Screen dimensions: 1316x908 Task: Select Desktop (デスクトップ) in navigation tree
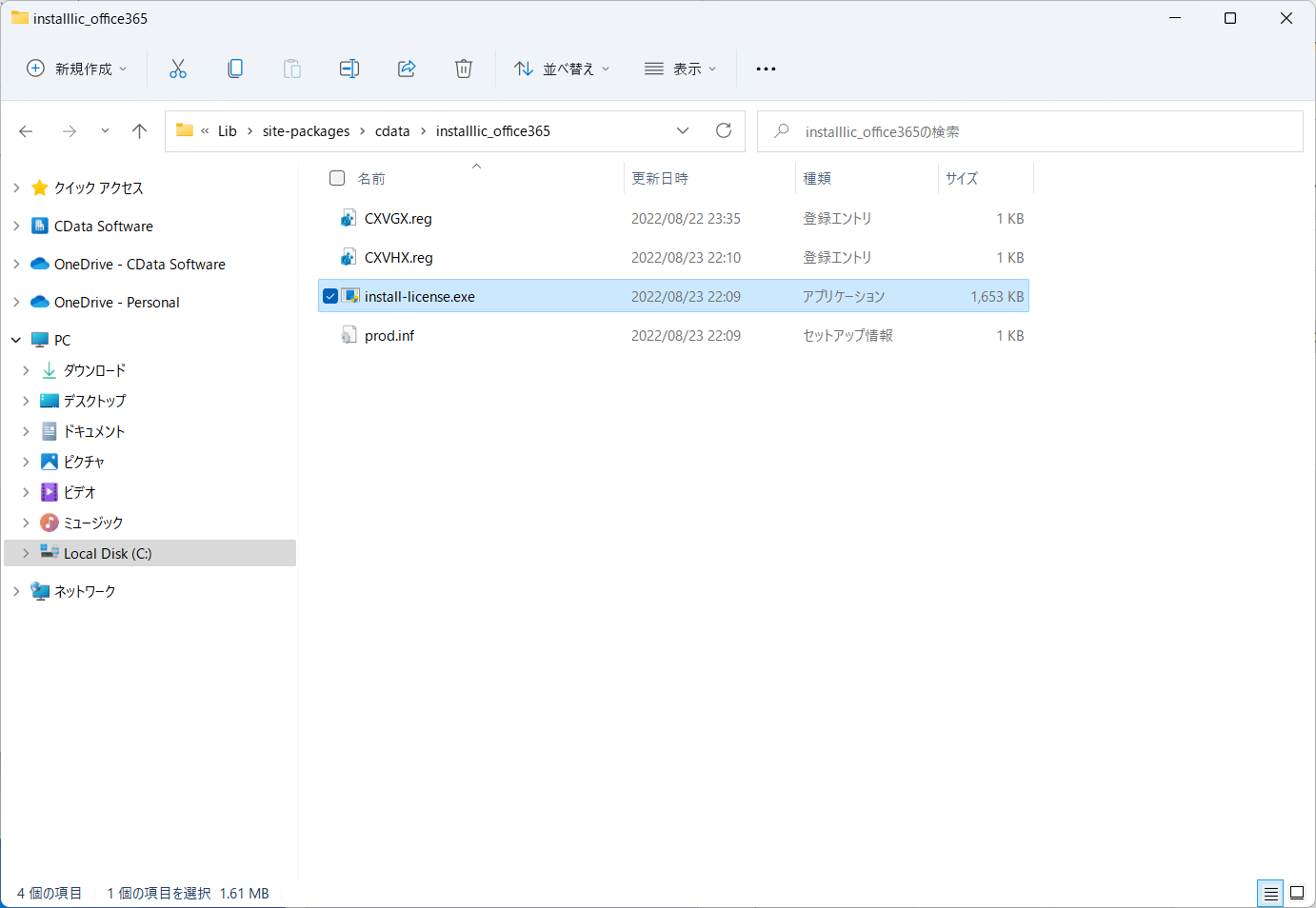94,401
